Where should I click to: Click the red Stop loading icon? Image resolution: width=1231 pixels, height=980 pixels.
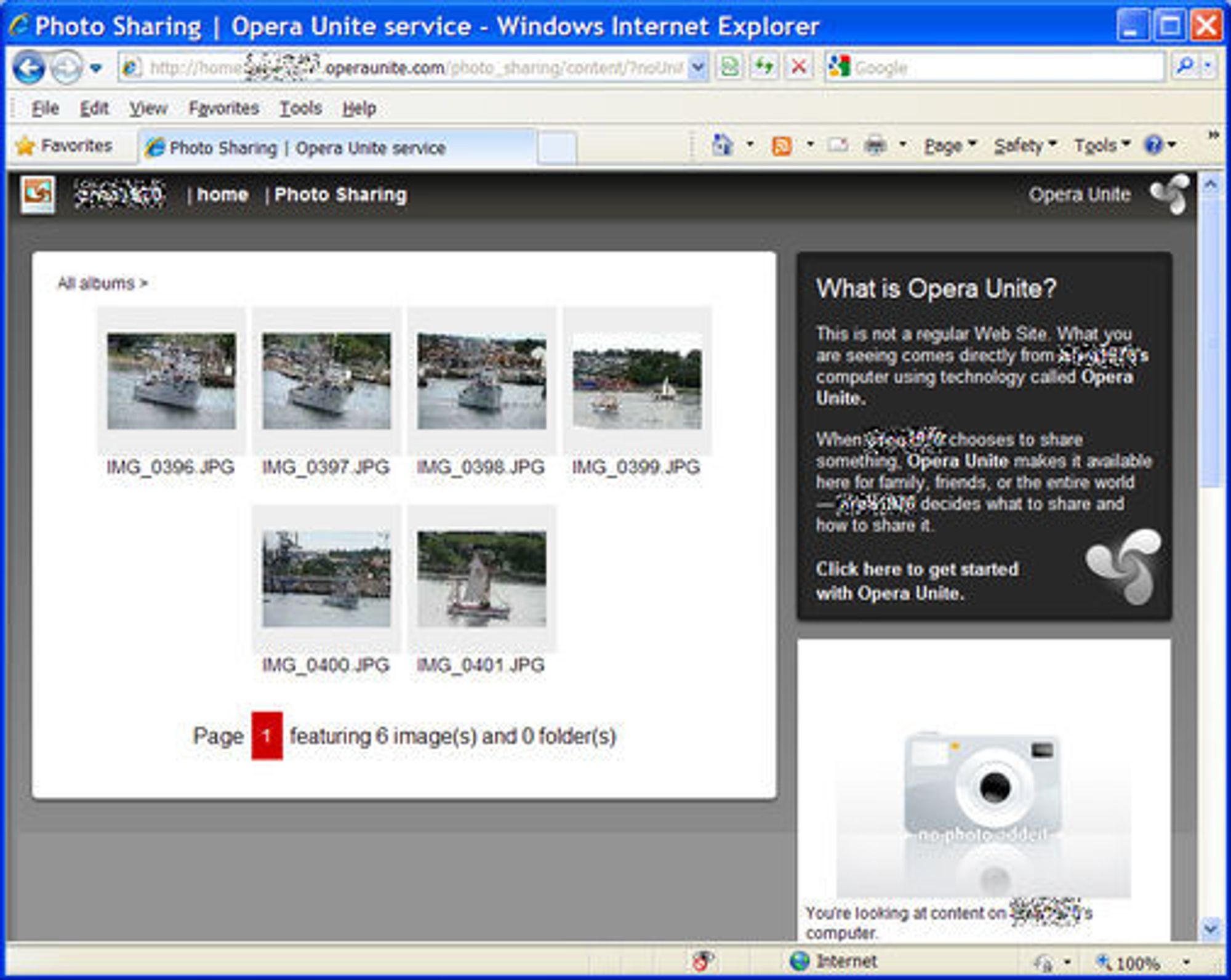pyautogui.click(x=799, y=66)
